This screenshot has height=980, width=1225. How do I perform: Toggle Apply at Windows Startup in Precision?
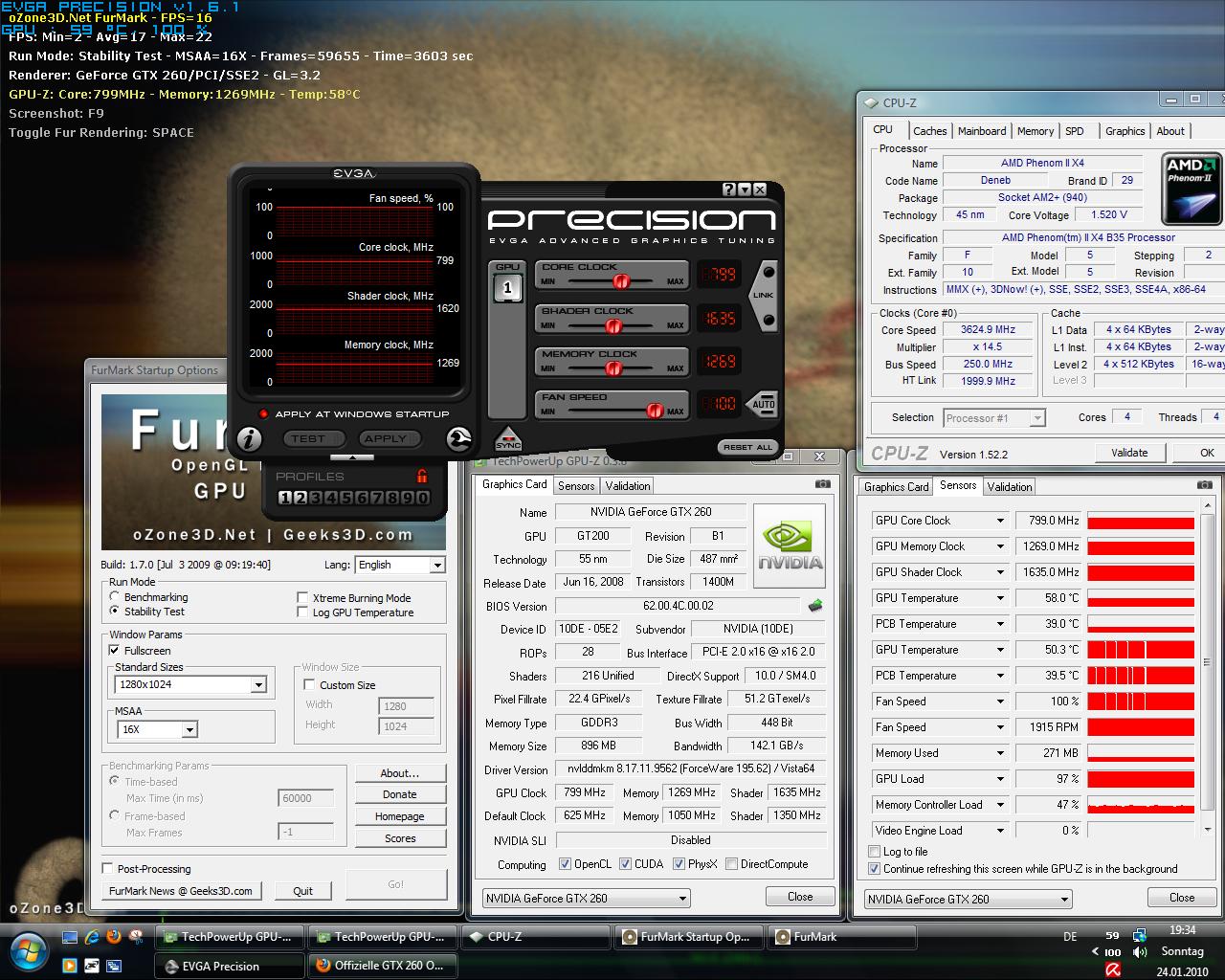click(x=264, y=413)
